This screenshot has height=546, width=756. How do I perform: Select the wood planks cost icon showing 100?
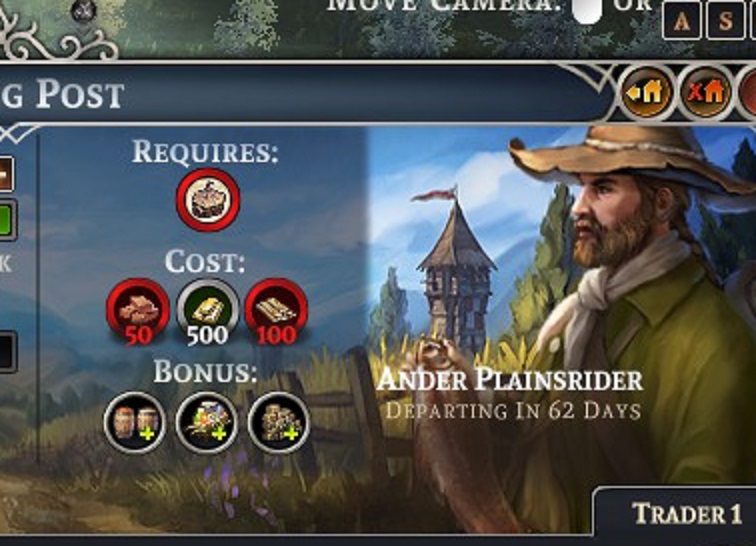(276, 311)
